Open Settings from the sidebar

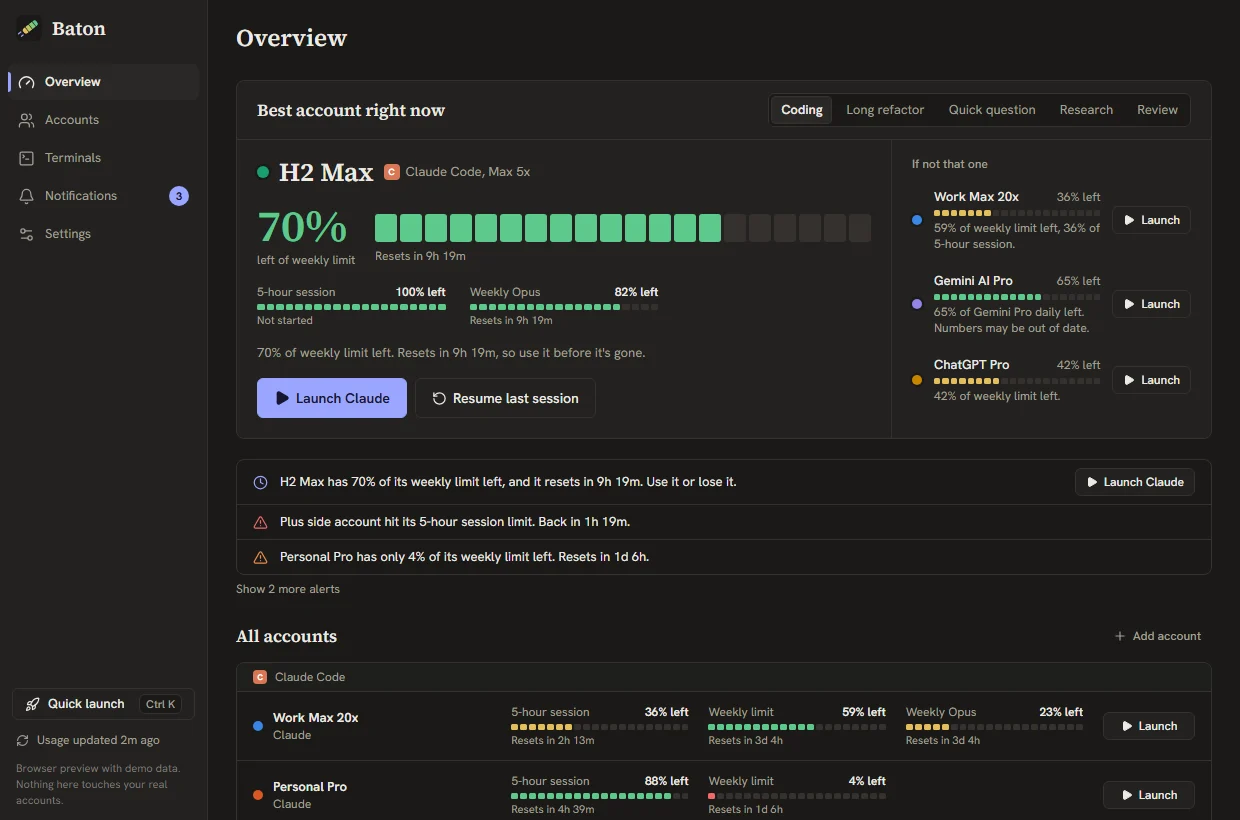[104, 234]
